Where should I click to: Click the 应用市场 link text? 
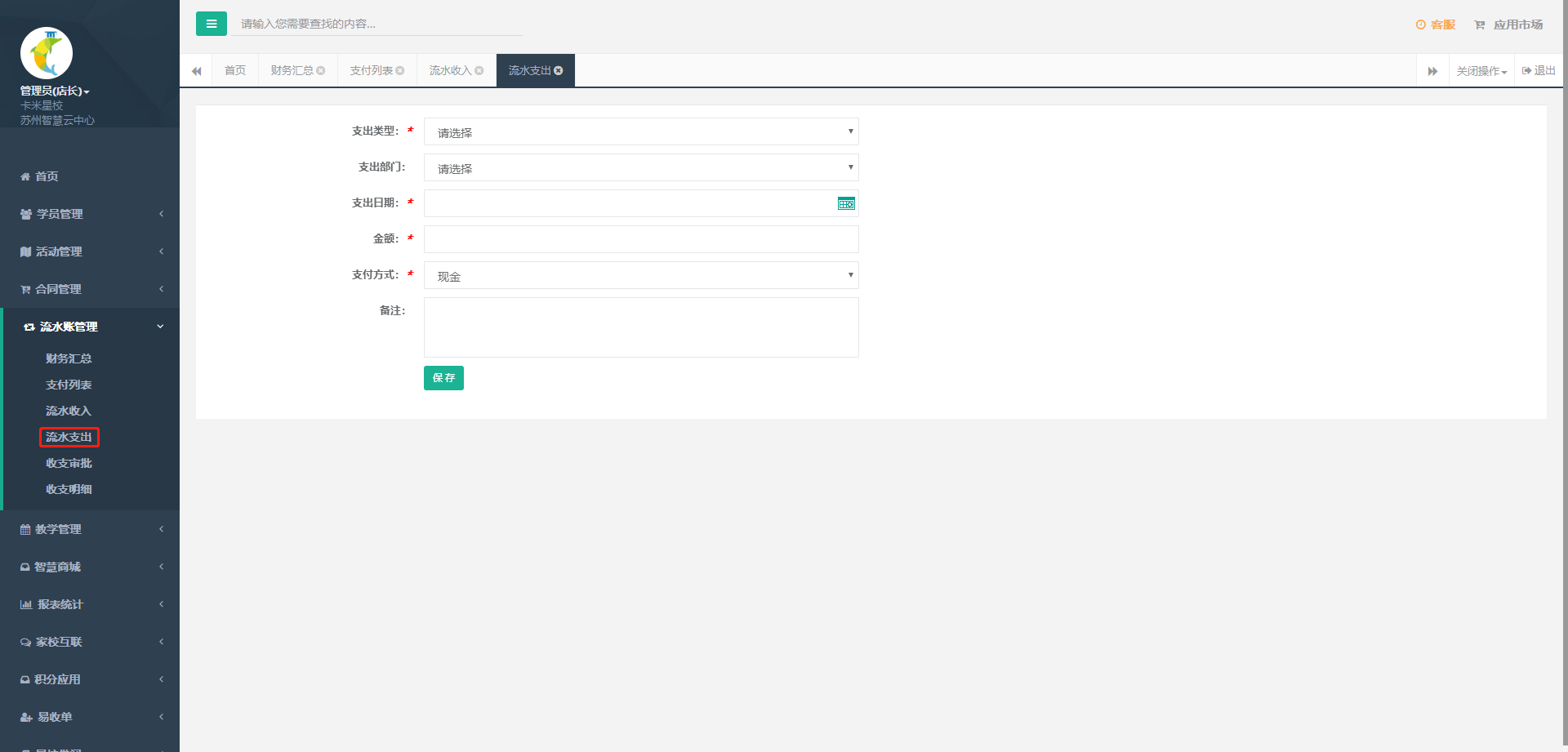pos(1518,25)
